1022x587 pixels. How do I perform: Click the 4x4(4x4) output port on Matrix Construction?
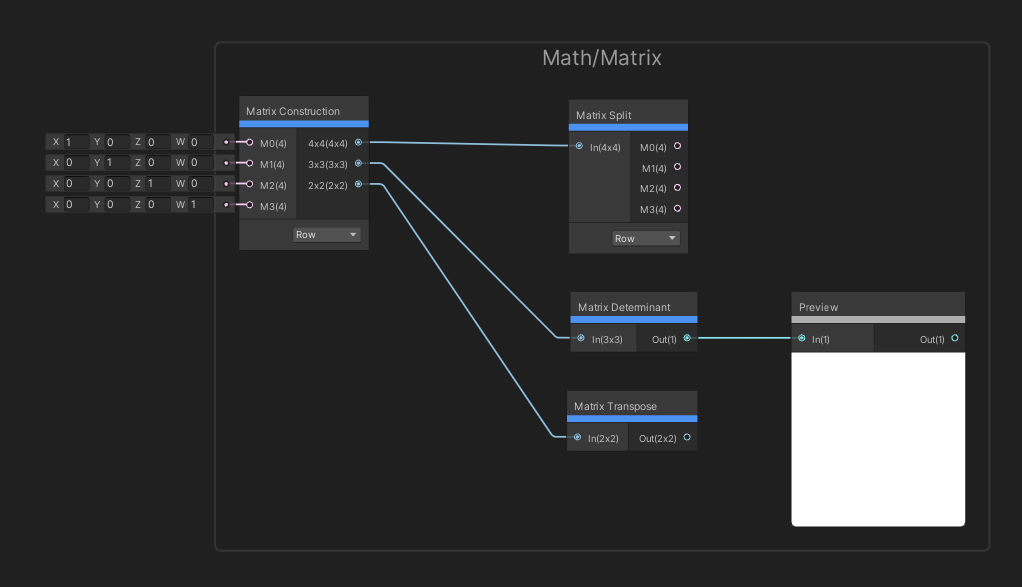point(359,143)
